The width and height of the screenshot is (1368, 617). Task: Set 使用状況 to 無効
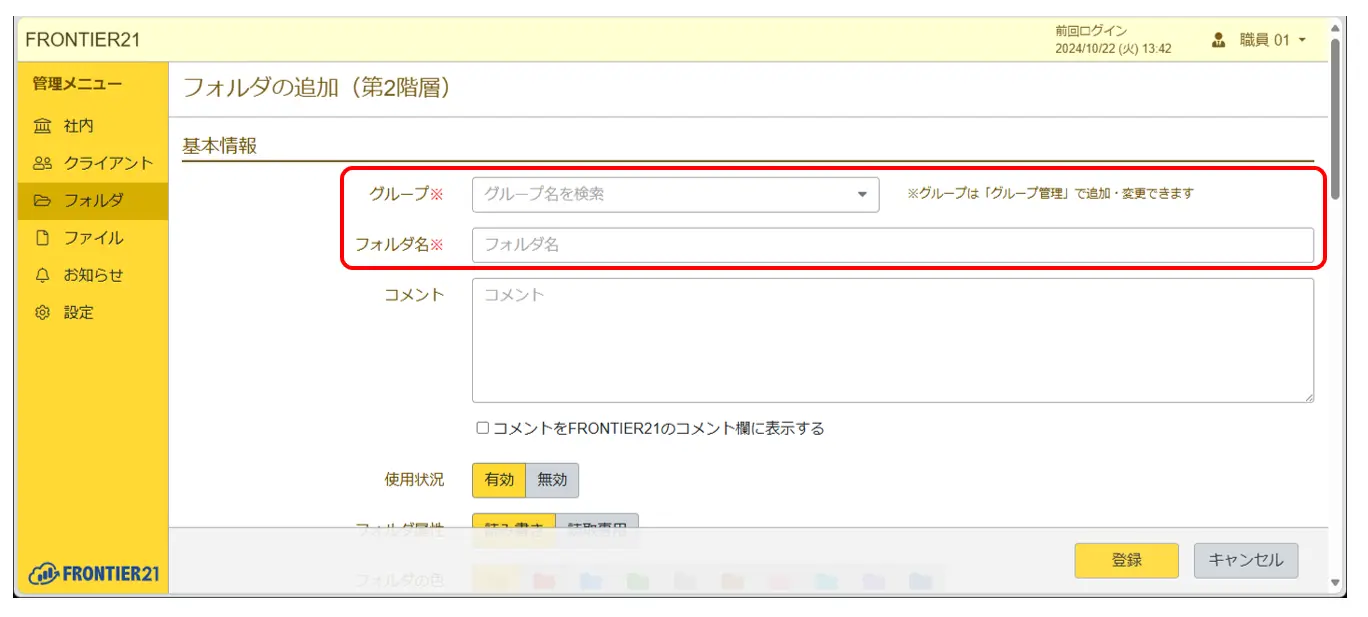552,480
